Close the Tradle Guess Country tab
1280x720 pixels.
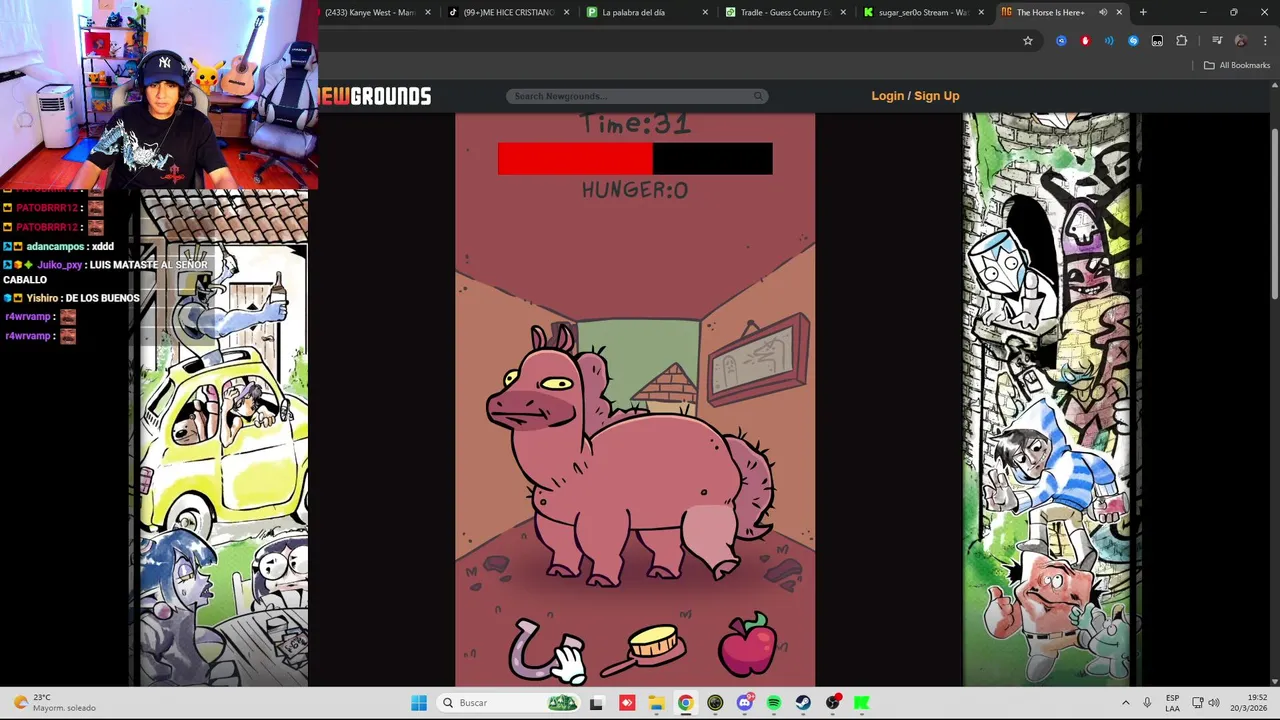coord(843,12)
